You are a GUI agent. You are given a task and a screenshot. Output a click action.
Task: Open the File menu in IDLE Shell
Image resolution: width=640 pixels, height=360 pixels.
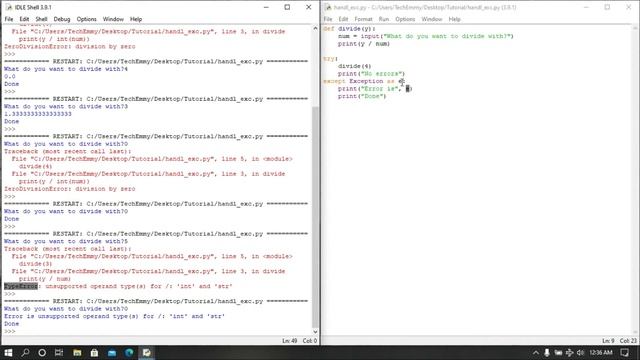9,19
